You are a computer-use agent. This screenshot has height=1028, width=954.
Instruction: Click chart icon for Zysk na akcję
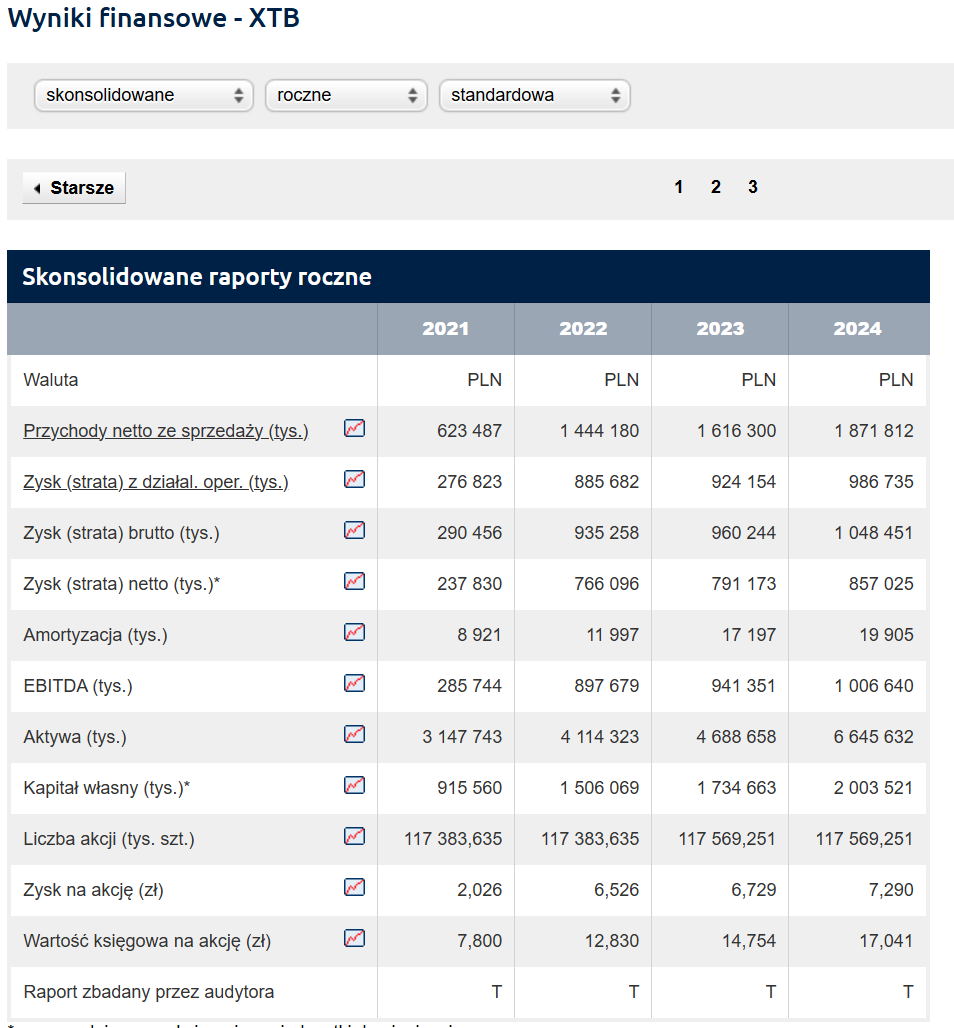[x=354, y=887]
